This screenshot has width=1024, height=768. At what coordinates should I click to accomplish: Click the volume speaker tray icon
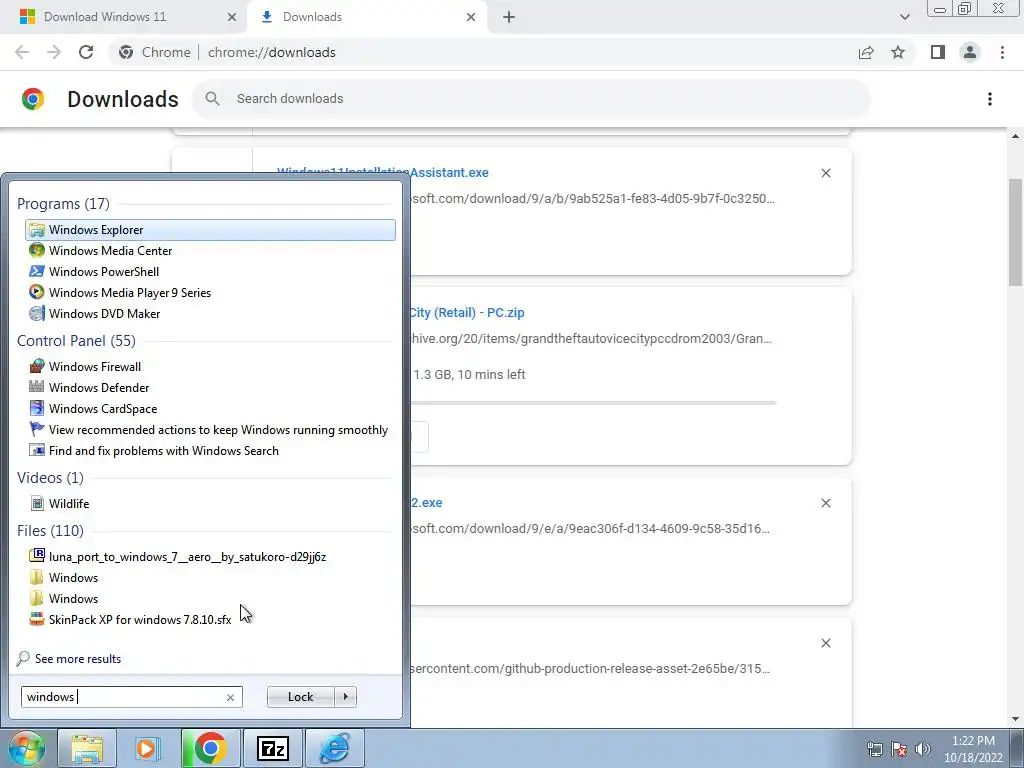coord(923,749)
